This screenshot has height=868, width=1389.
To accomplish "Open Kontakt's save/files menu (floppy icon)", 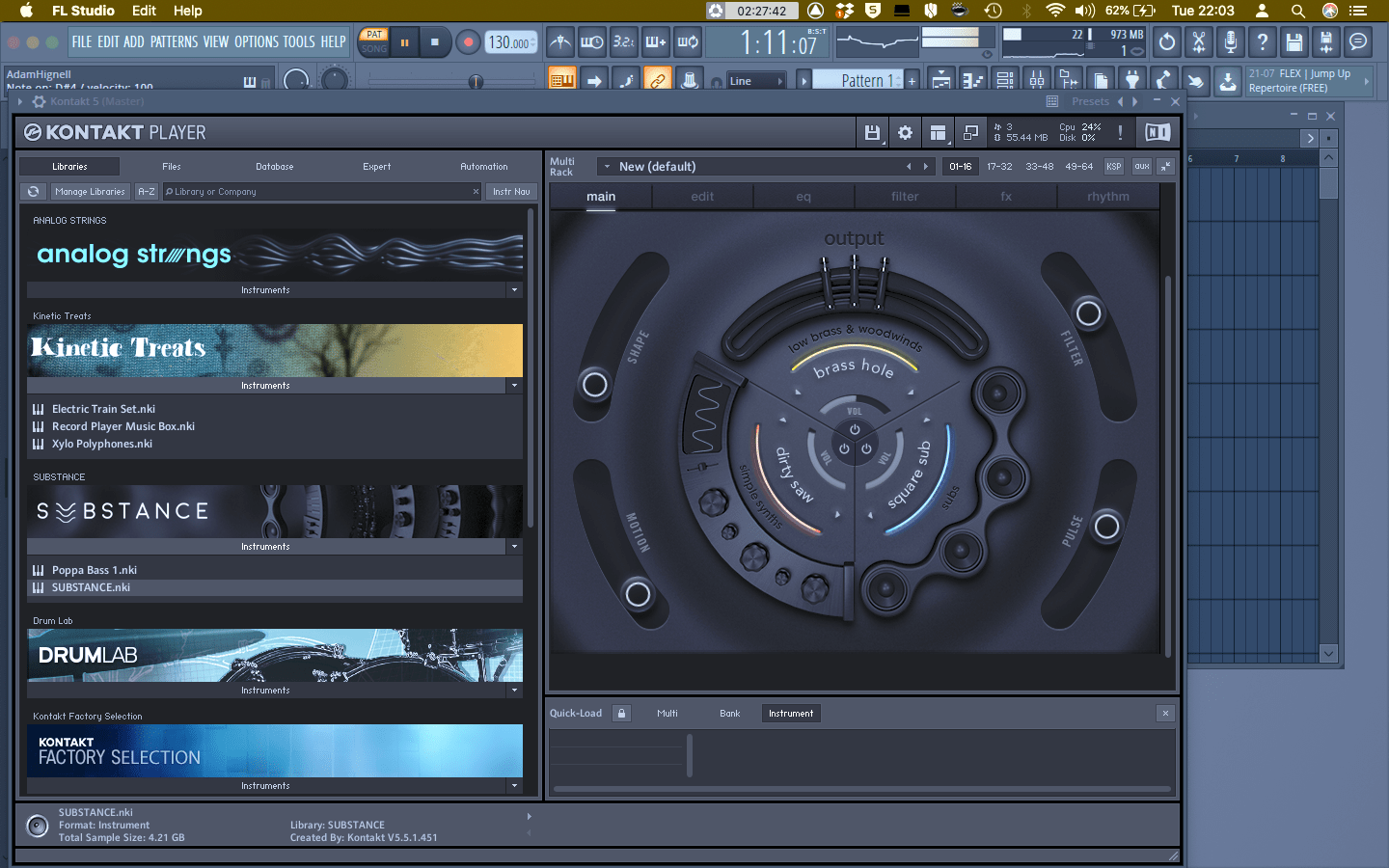I will (872, 133).
